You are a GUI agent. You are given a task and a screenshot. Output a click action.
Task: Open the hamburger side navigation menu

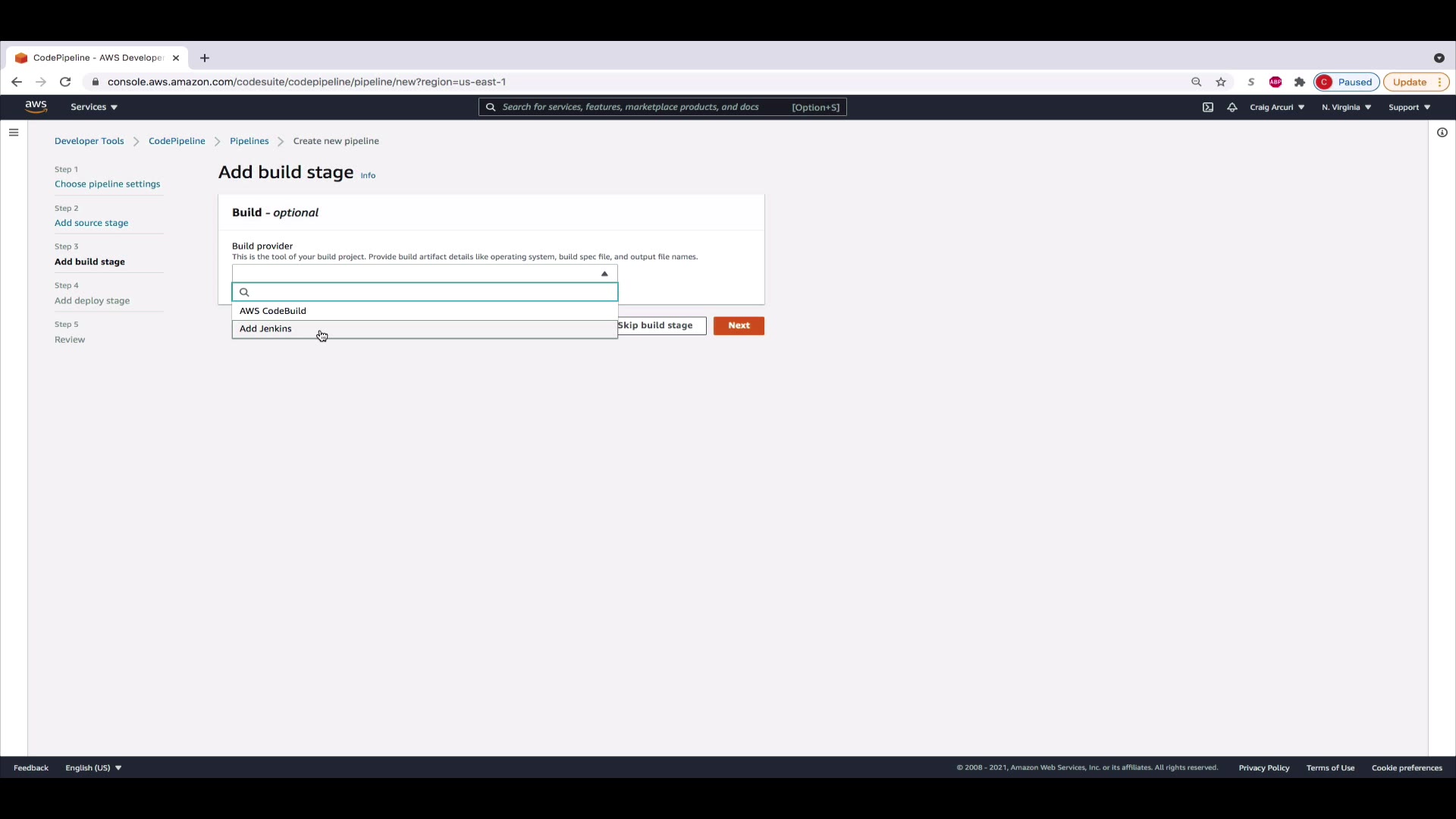click(x=14, y=133)
